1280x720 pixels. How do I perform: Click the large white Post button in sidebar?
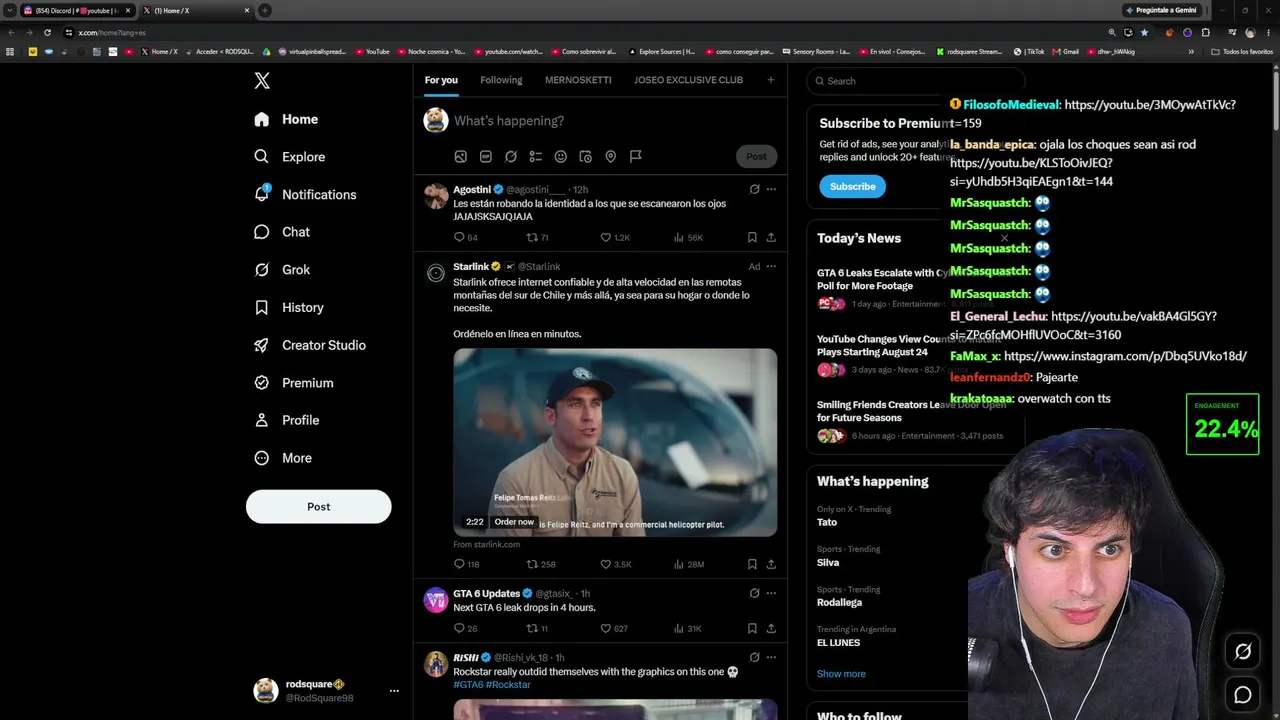point(318,506)
